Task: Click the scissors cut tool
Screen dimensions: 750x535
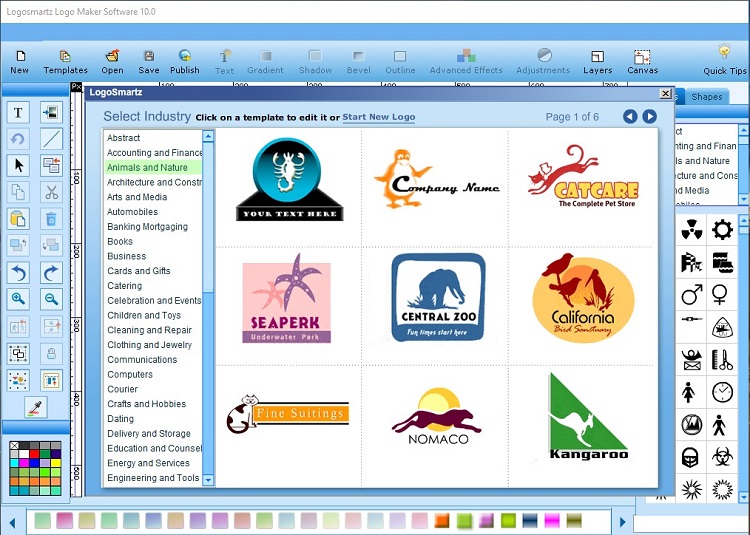Action: pyautogui.click(x=51, y=192)
